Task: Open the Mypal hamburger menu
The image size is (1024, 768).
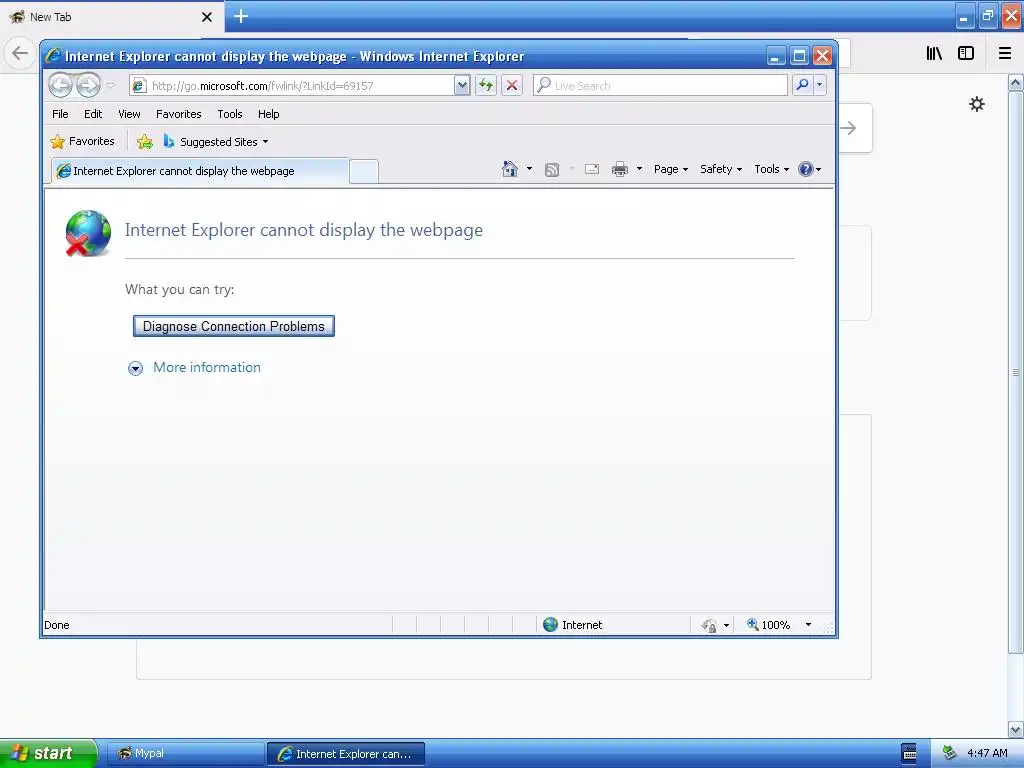Action: pos(1005,53)
